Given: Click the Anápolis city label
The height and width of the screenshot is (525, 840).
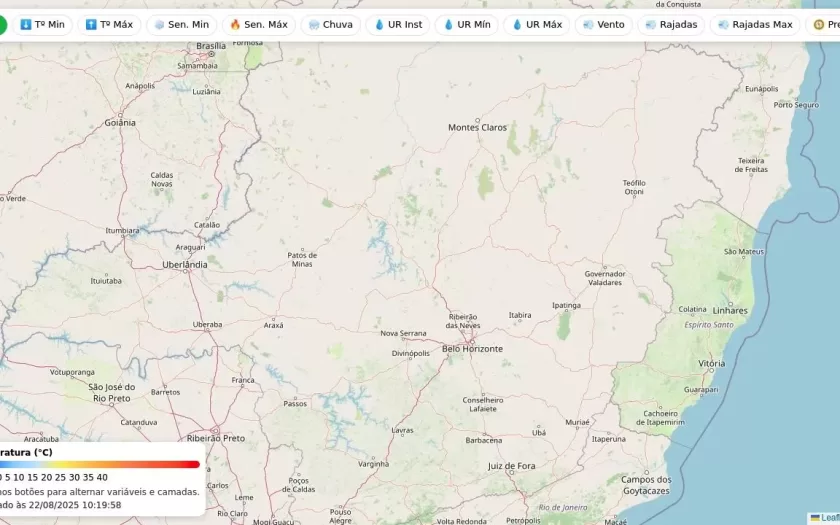Looking at the screenshot, I should (x=140, y=86).
